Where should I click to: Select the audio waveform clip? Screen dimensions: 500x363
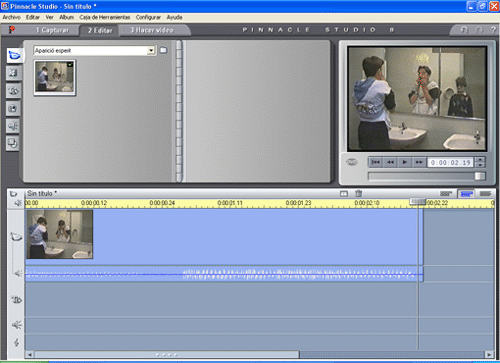click(x=224, y=274)
